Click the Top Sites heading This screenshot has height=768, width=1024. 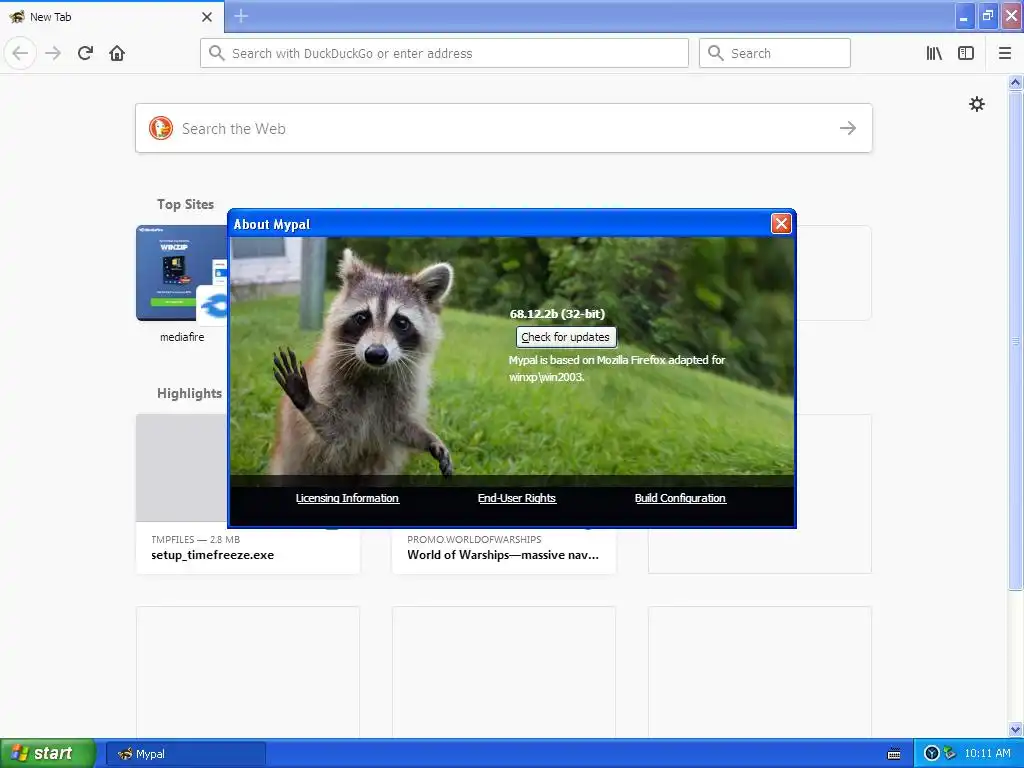pyautogui.click(x=185, y=204)
